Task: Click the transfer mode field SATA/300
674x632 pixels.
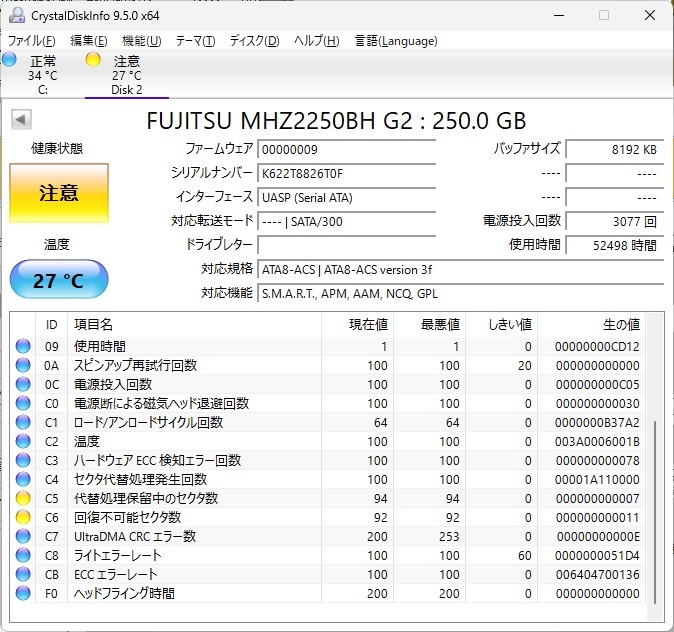Action: click(346, 222)
